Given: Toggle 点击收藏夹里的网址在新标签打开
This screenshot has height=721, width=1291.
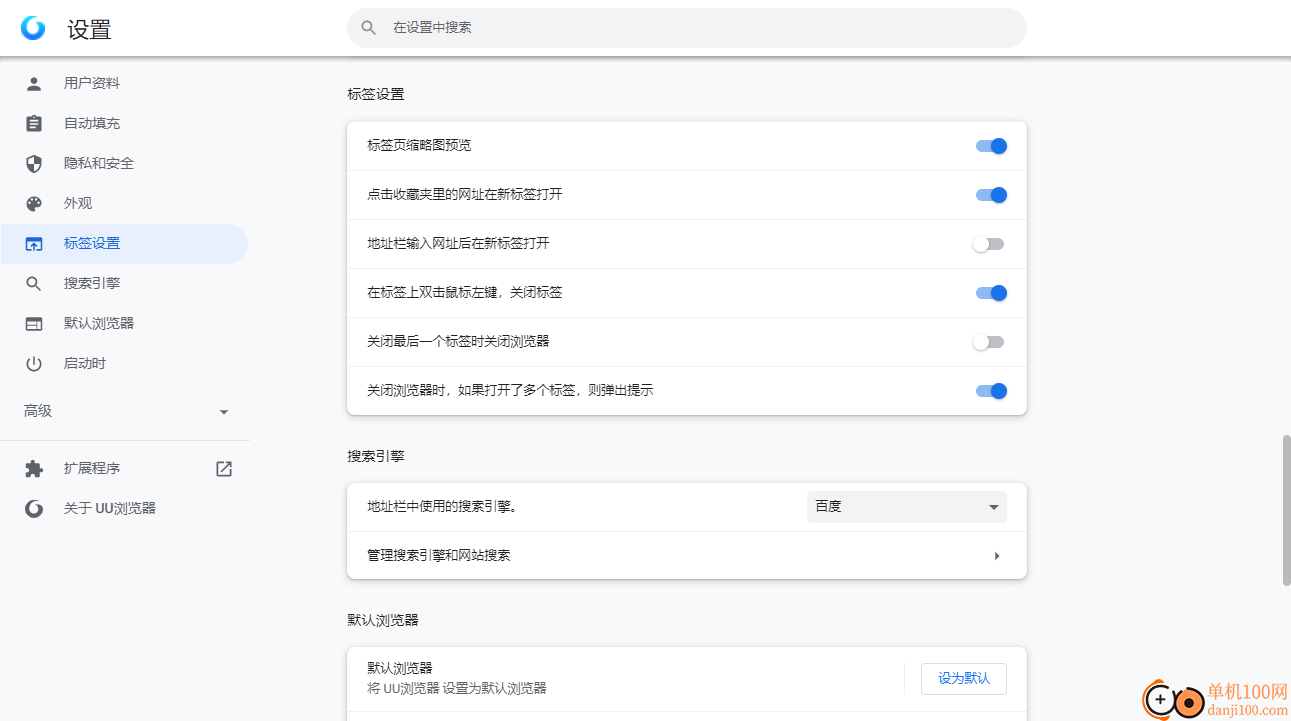Looking at the screenshot, I should point(991,195).
